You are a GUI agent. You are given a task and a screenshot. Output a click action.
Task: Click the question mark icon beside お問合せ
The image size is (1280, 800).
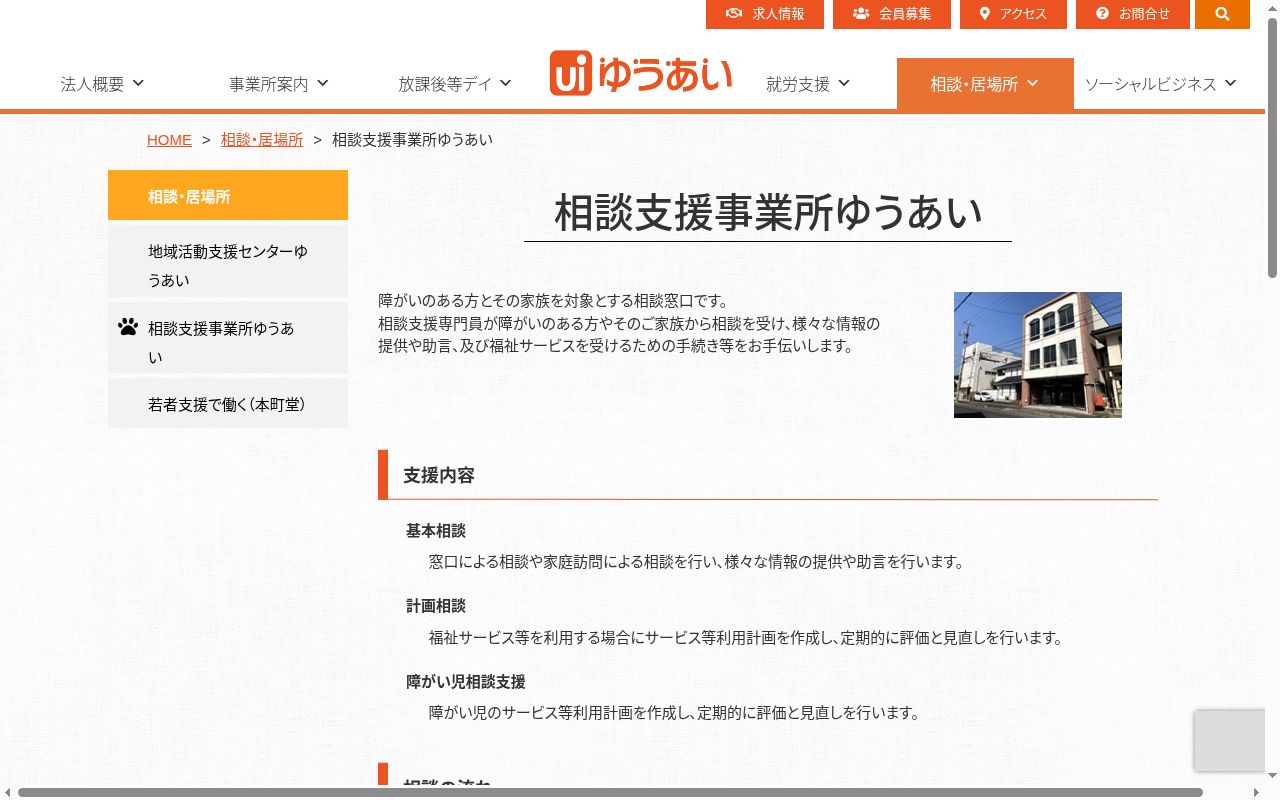(x=1102, y=14)
